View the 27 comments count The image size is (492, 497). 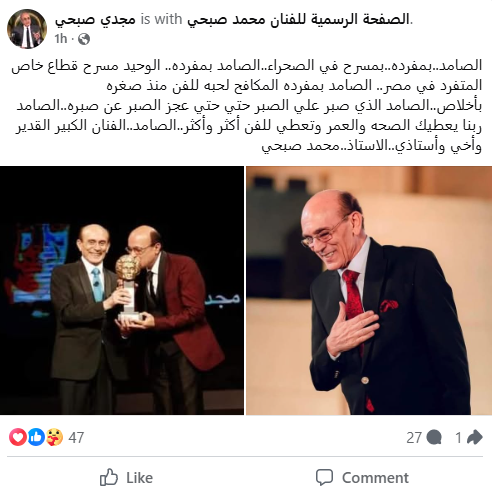point(414,437)
